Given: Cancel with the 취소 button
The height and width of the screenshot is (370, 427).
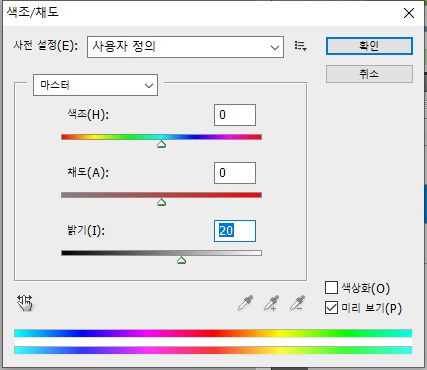Looking at the screenshot, I should [369, 74].
